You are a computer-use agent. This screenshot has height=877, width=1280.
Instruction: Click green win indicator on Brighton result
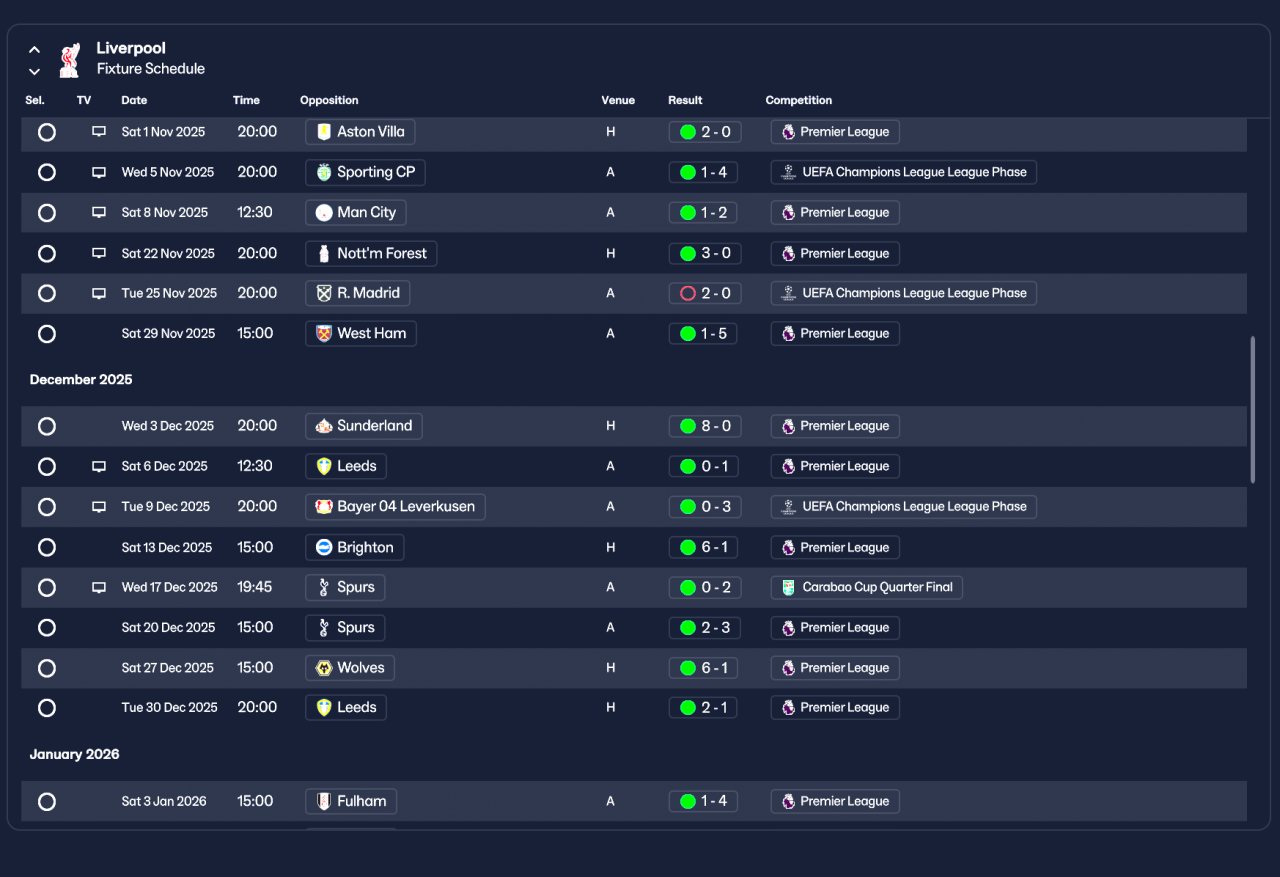pos(687,547)
